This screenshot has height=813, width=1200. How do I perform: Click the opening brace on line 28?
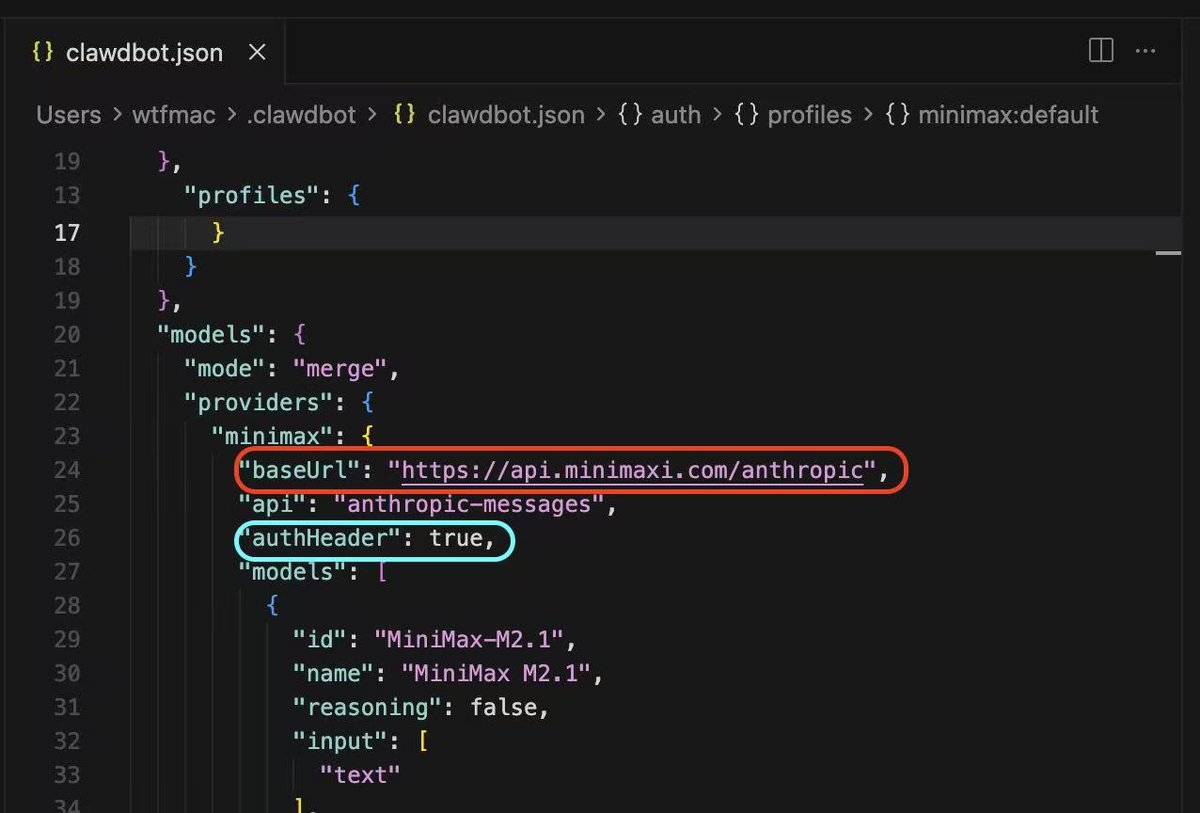pyautogui.click(x=273, y=606)
